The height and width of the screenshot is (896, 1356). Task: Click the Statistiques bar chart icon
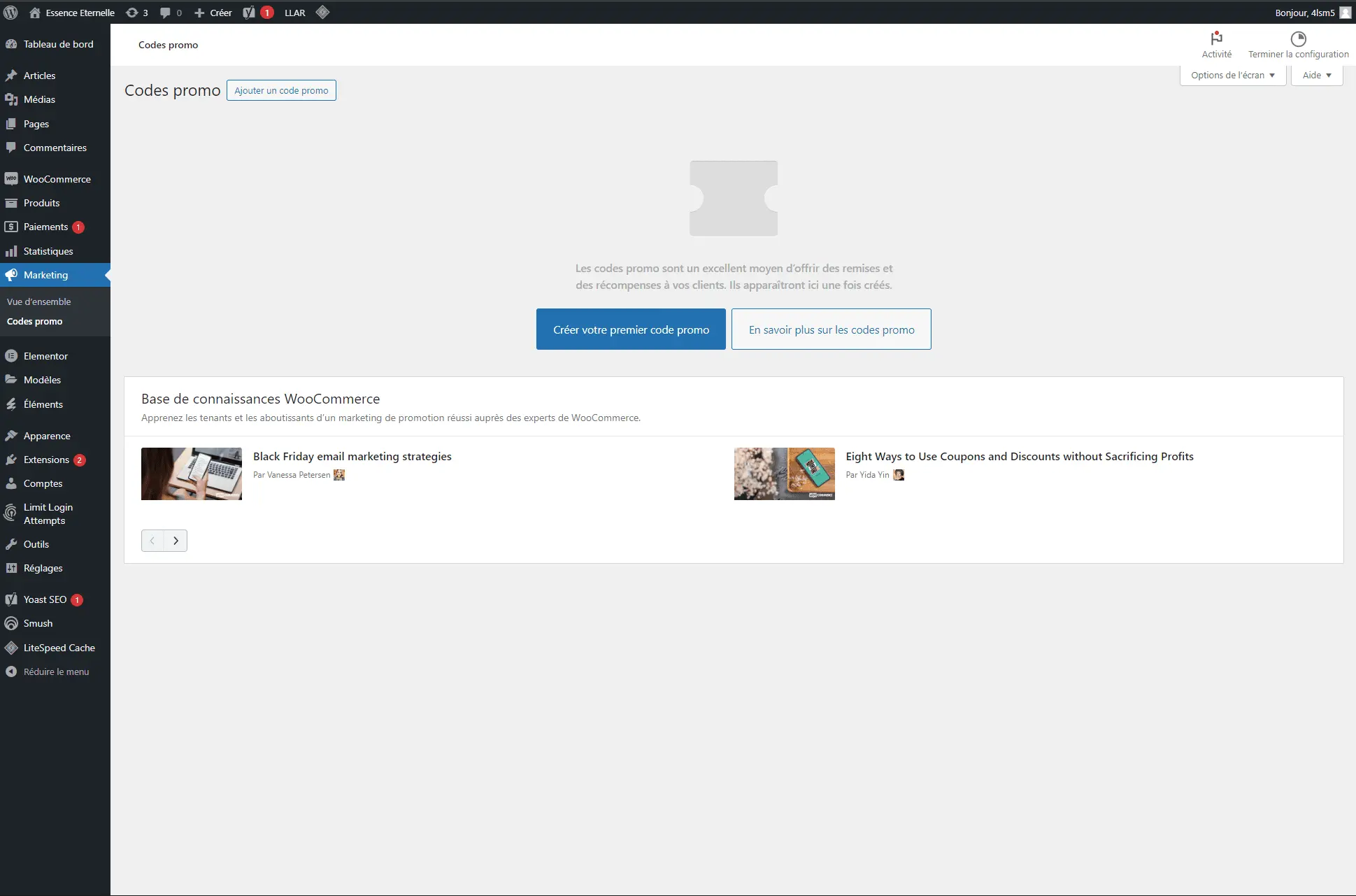click(x=11, y=251)
